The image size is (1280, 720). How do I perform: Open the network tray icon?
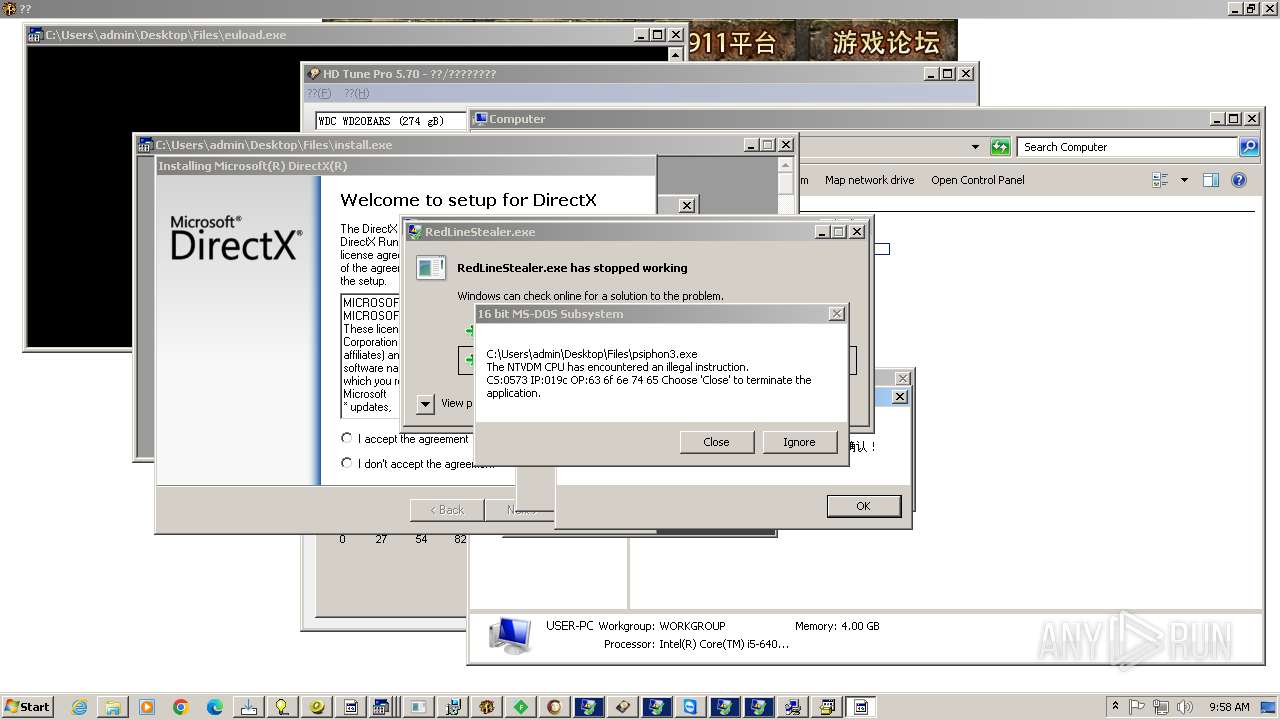(x=1160, y=707)
